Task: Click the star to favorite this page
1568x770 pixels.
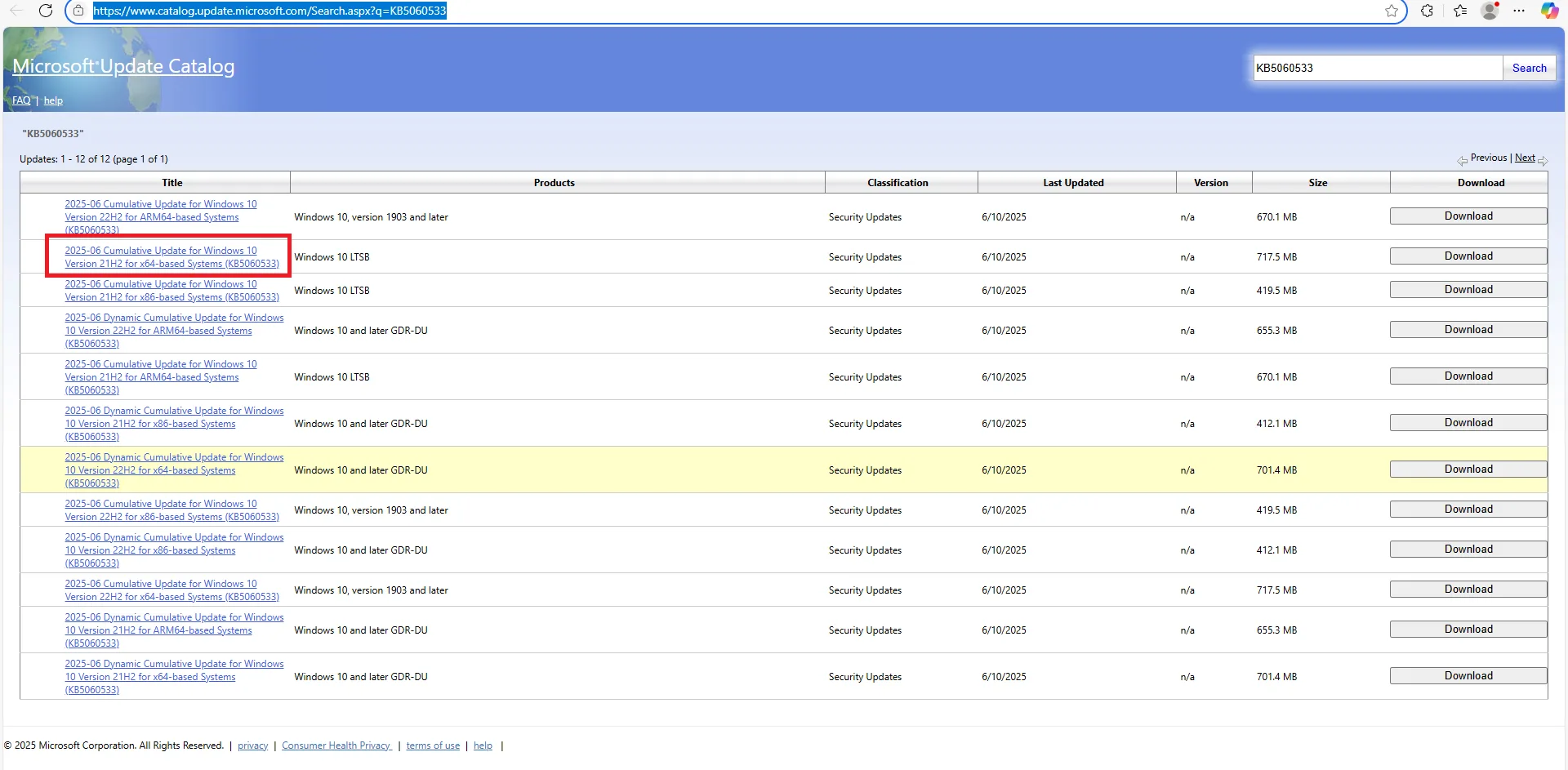Action: [x=1392, y=11]
